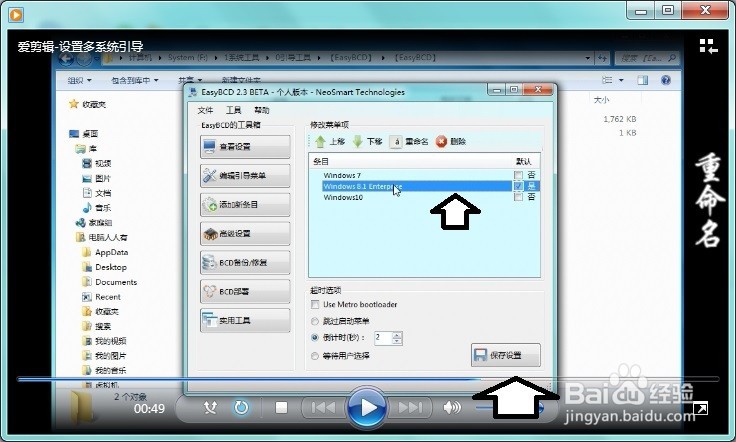This screenshot has height=442, width=736.
Task: Select 文档 library in Explorer sidebar
Action: (97, 193)
